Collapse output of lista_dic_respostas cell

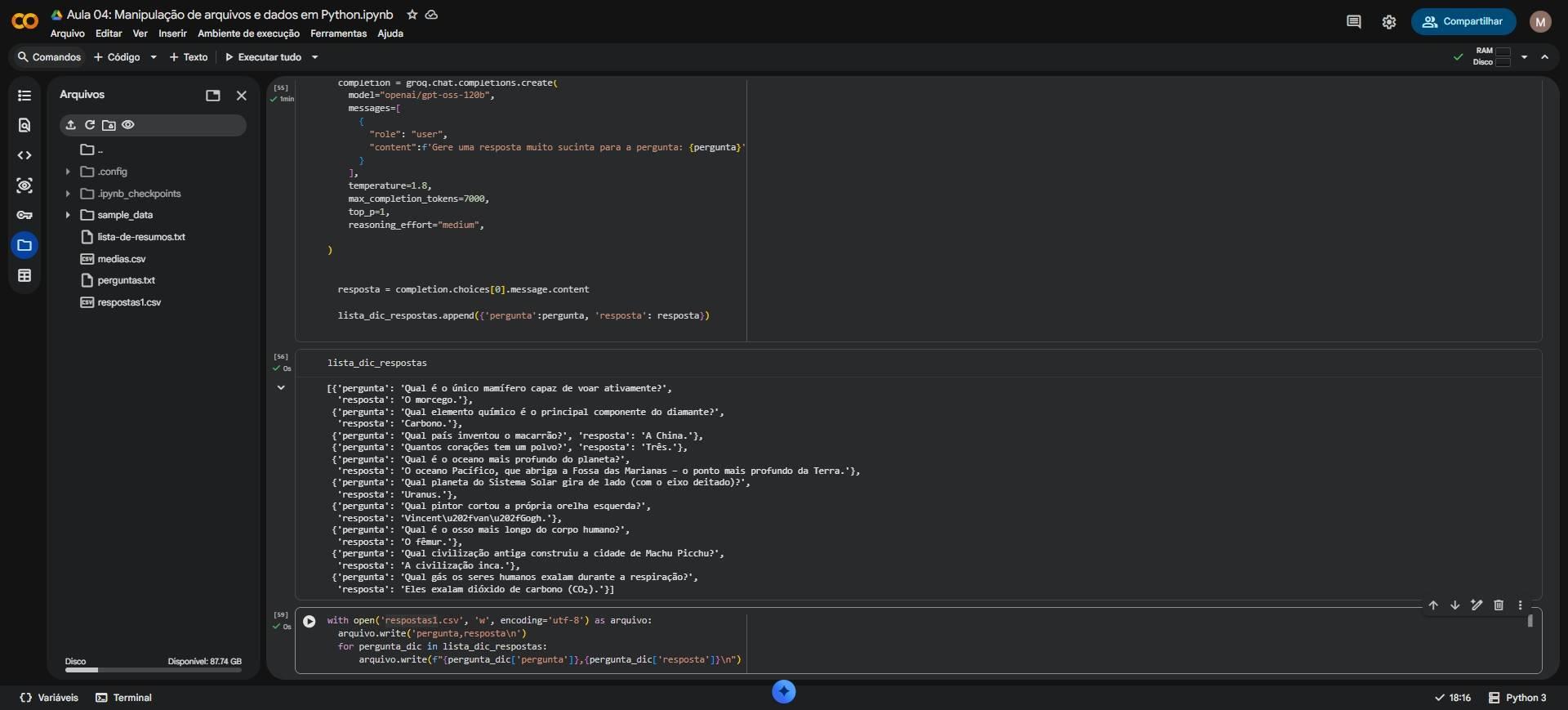click(x=281, y=387)
